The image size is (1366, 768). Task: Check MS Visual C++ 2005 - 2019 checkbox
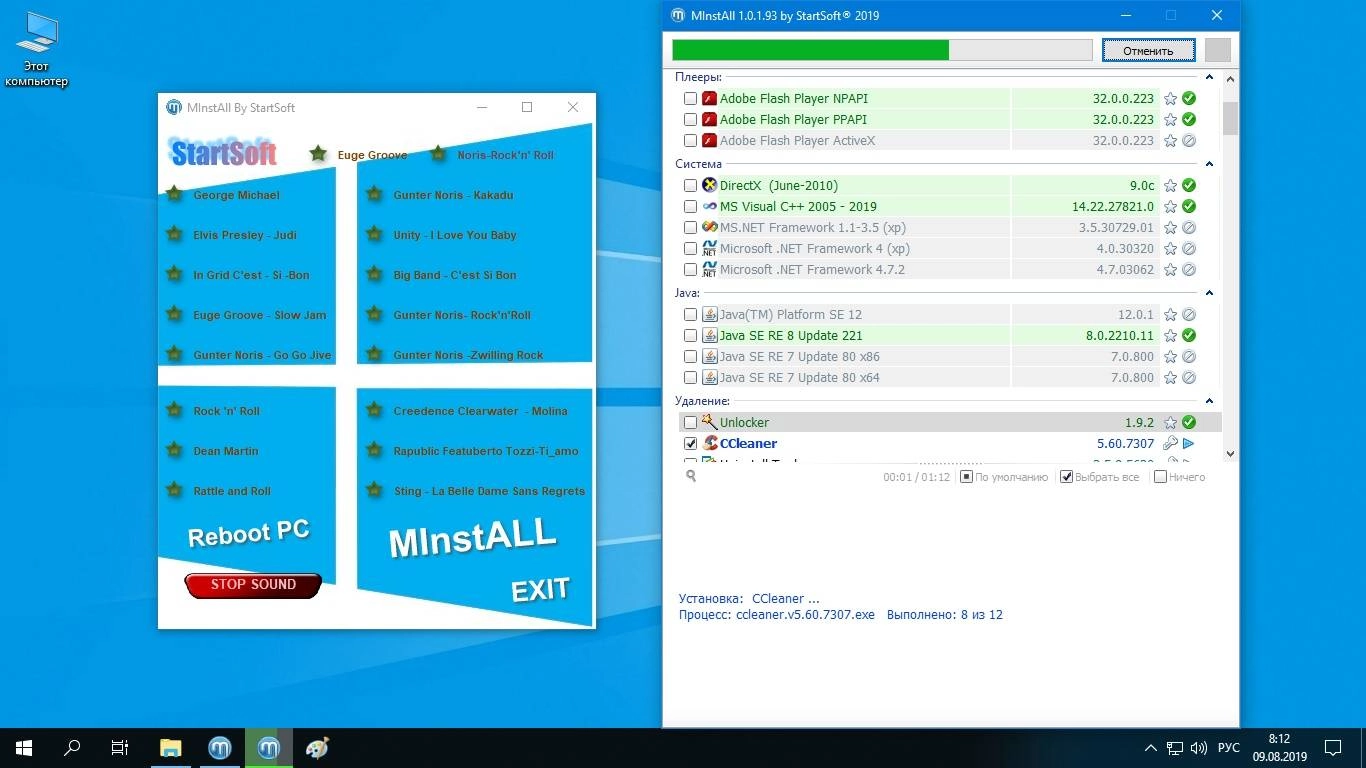[x=690, y=207]
